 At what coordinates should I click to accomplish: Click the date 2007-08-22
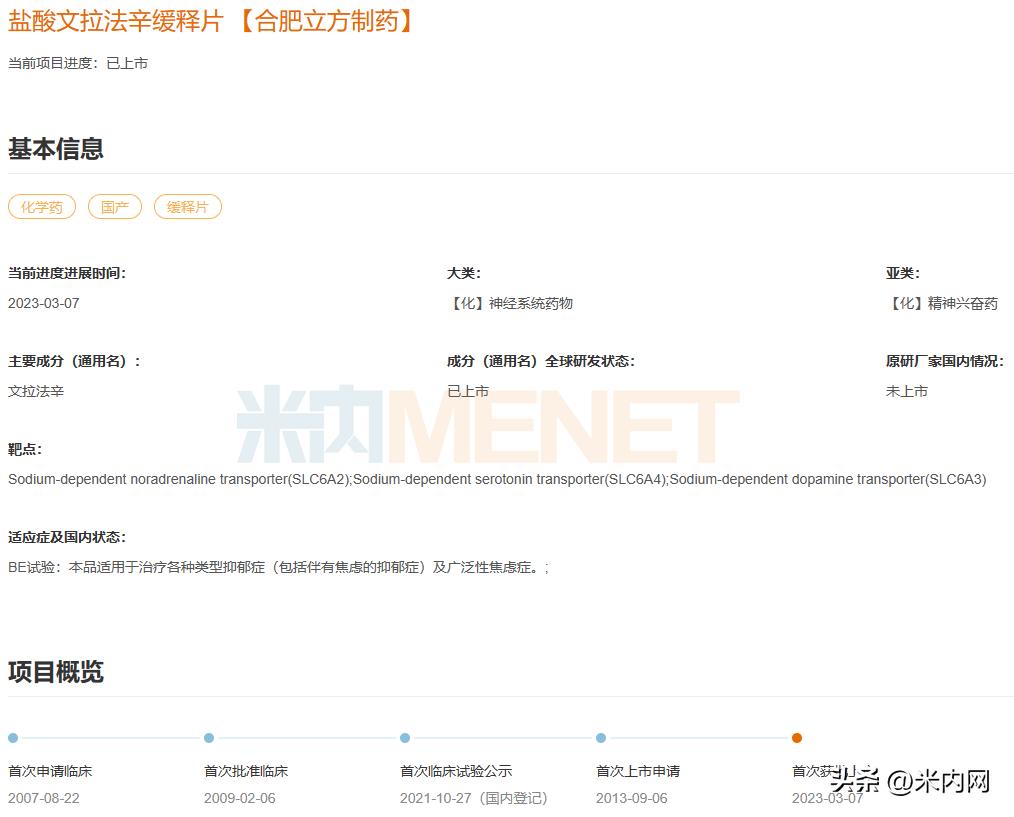43,799
